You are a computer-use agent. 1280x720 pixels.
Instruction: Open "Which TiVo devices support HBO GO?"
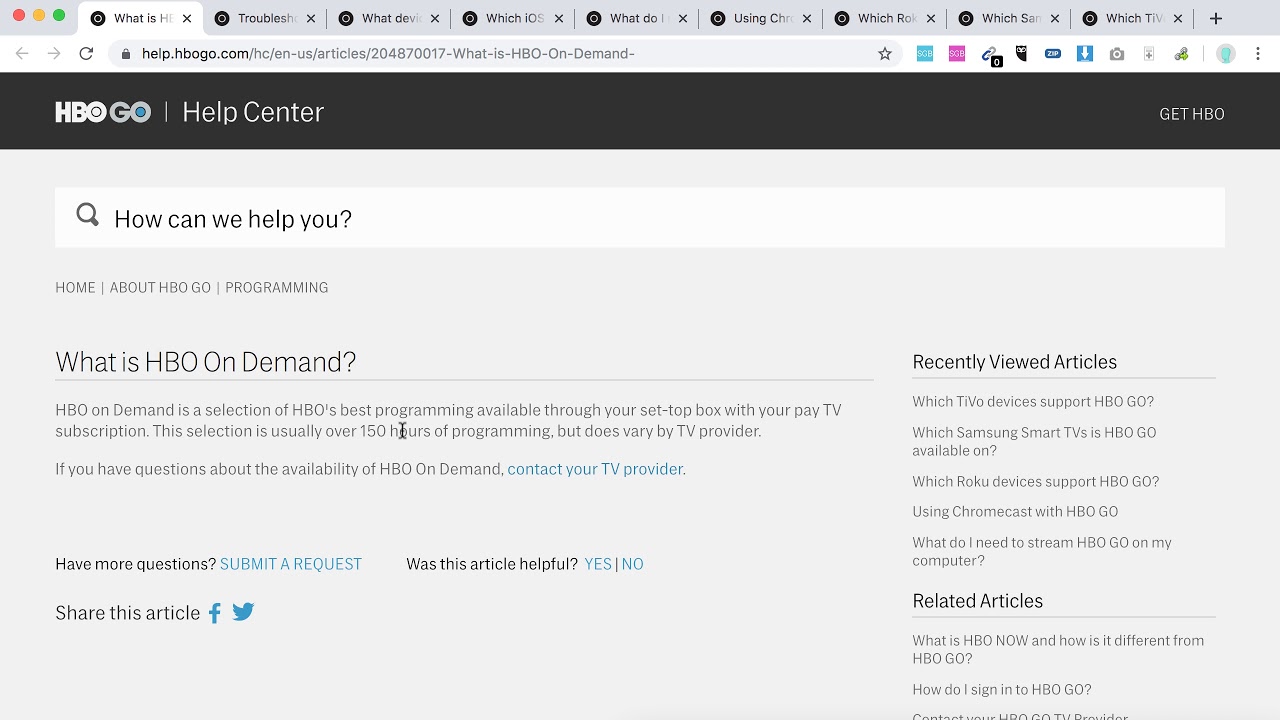1033,402
